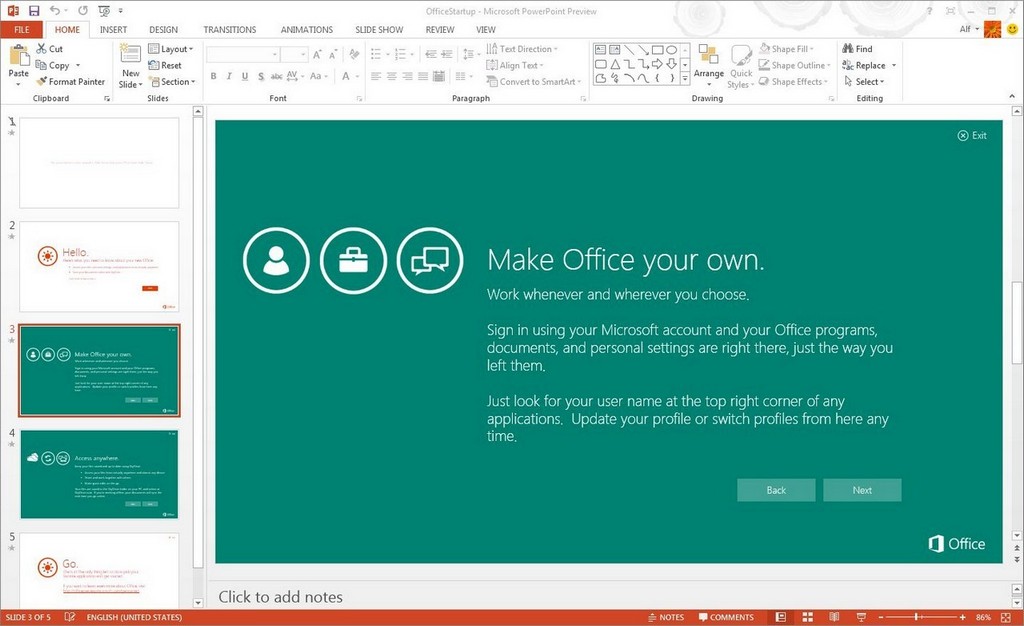Expand the Align Text dropdown
The image size is (1024, 626).
click(515, 65)
